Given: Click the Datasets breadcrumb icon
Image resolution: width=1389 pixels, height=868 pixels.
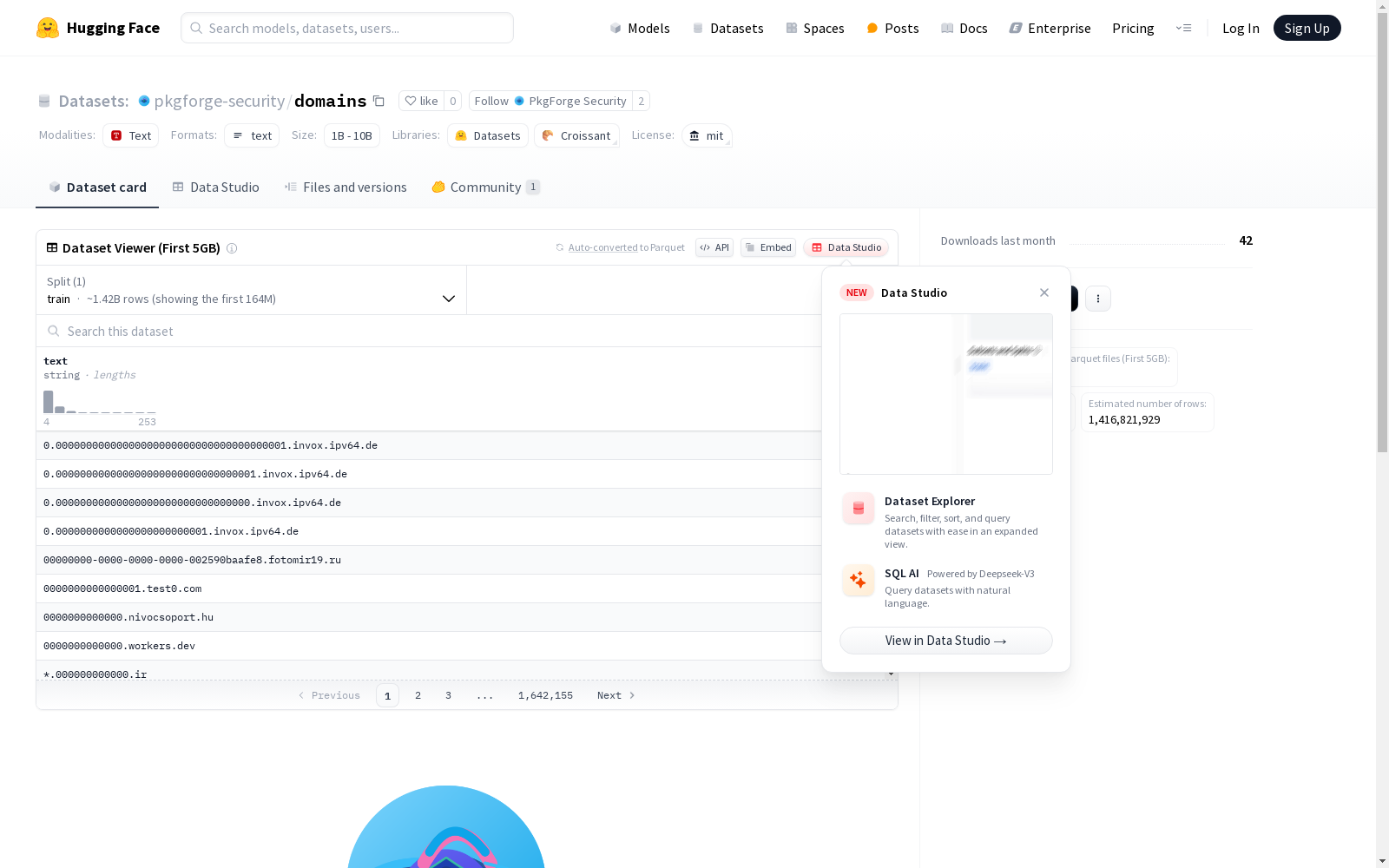Looking at the screenshot, I should pyautogui.click(x=44, y=101).
